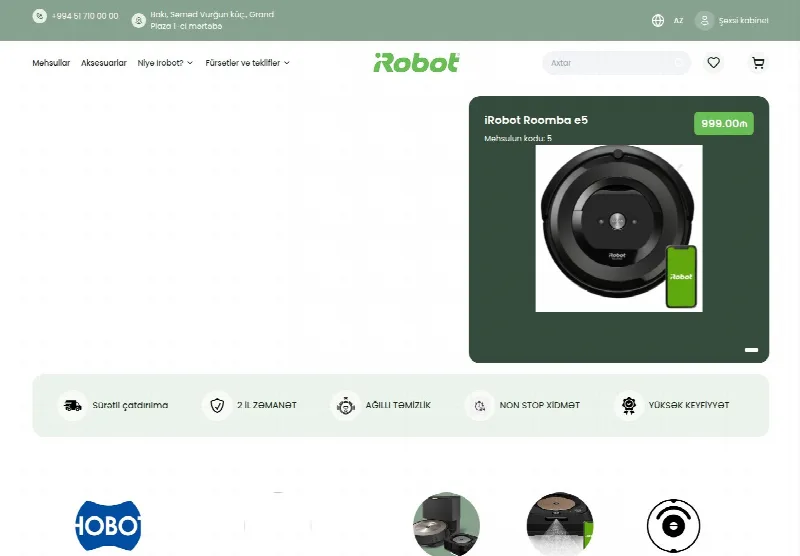Click the phone icon in the top bar
This screenshot has height=556, width=800.
click(x=39, y=16)
